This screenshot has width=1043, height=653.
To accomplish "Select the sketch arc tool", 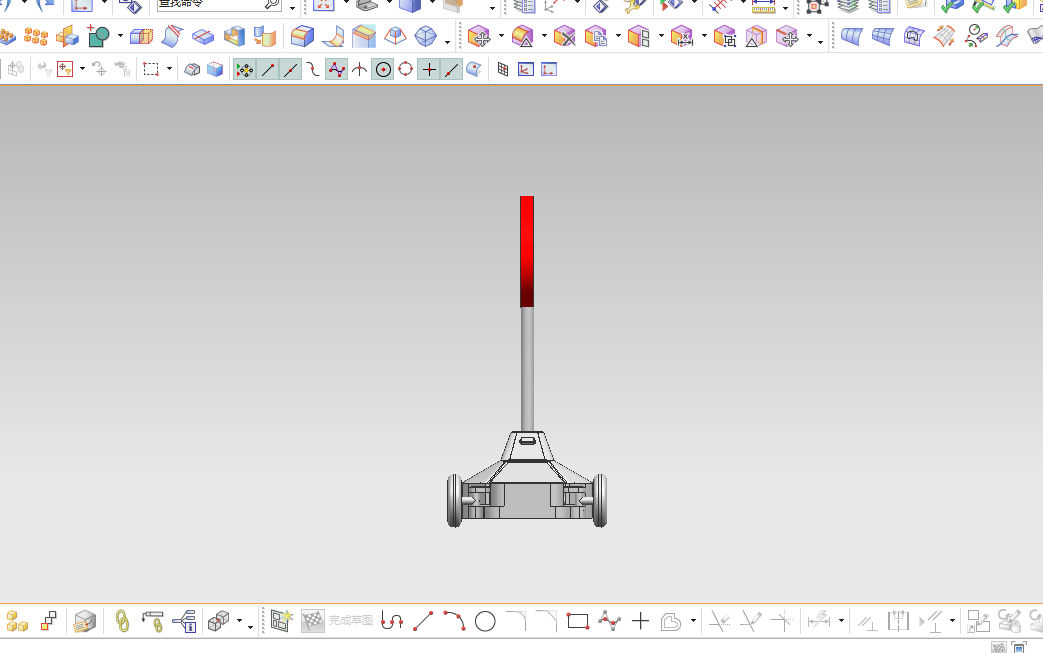I will click(454, 621).
